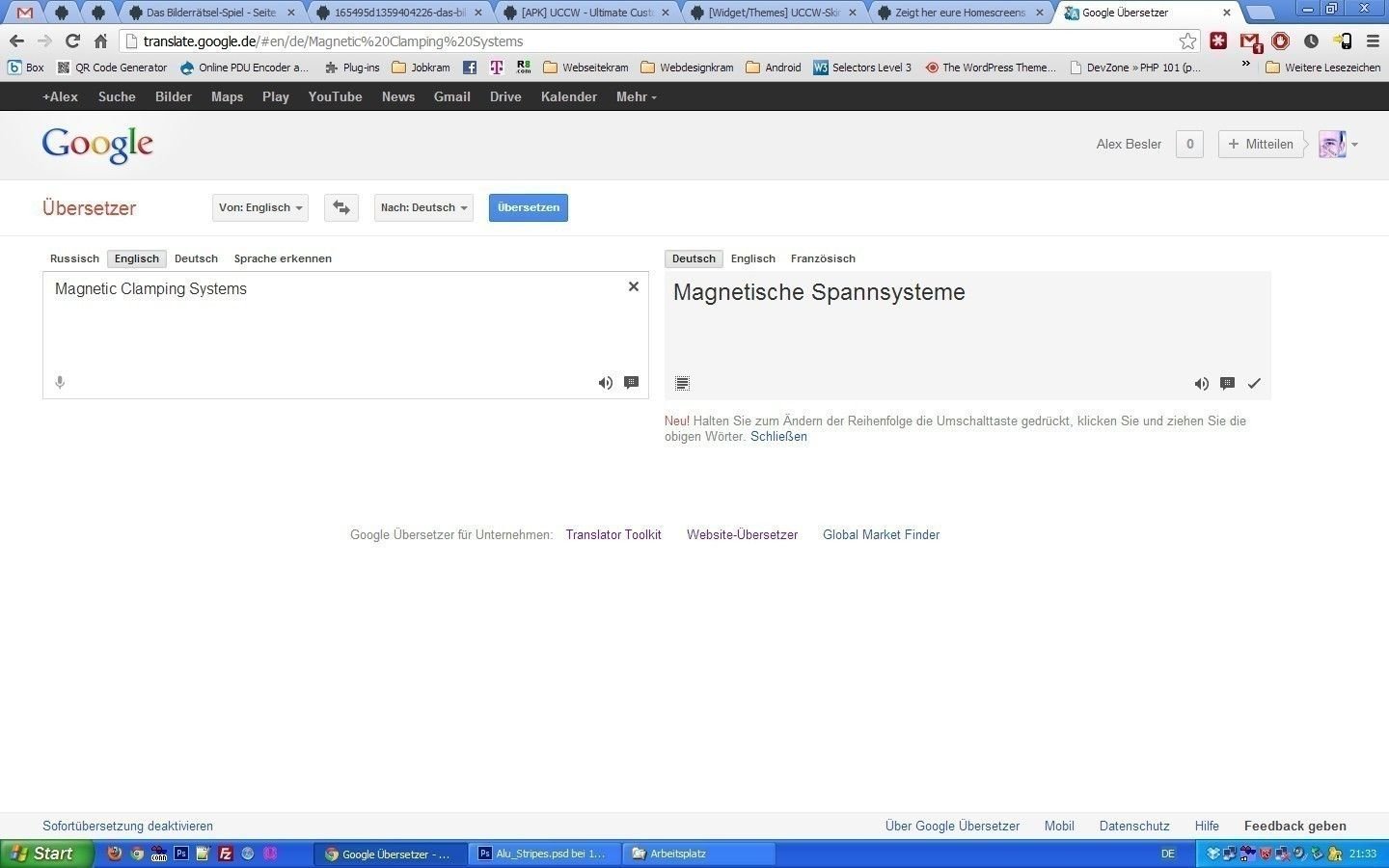Viewport: 1389px width, 868px height.
Task: Clear the source text with the X icon
Action: point(634,286)
